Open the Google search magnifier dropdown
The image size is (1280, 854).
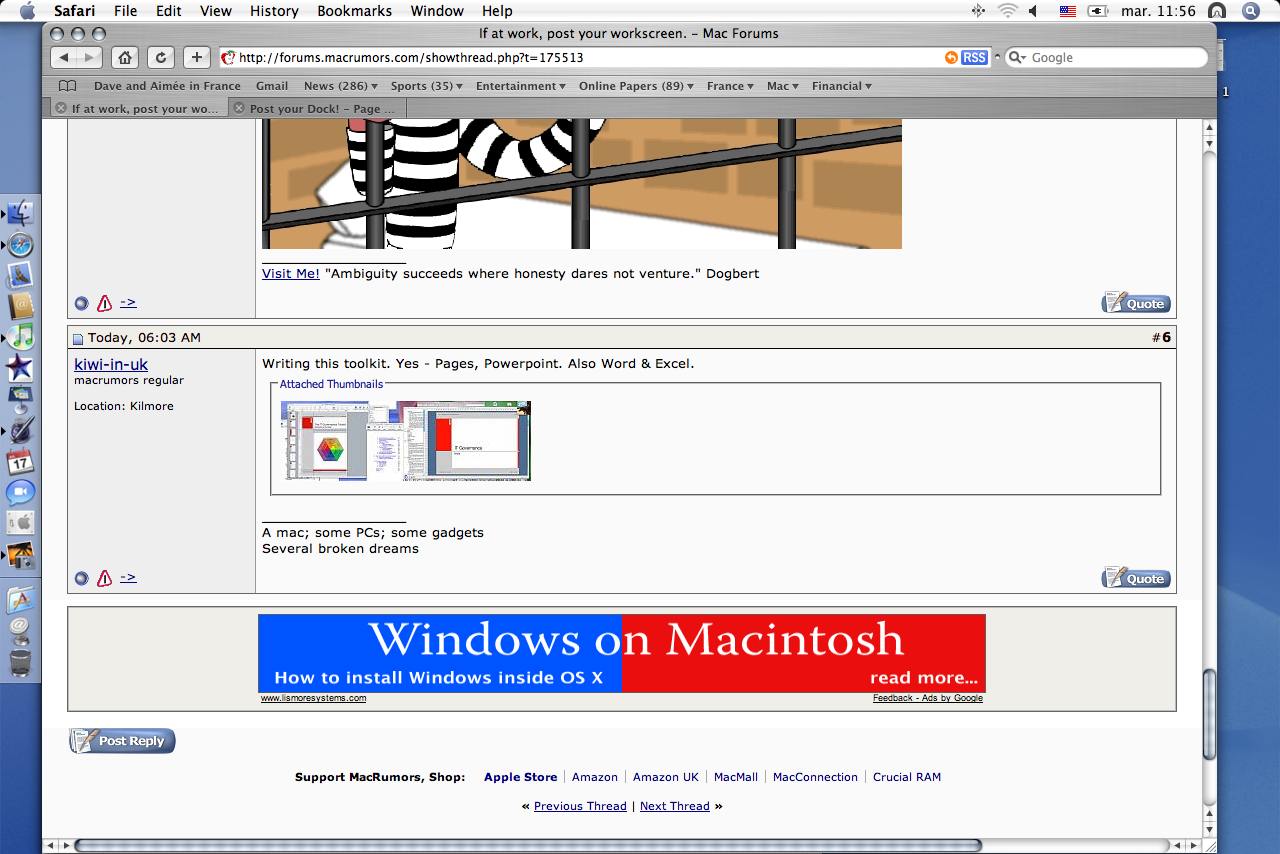pos(1017,58)
